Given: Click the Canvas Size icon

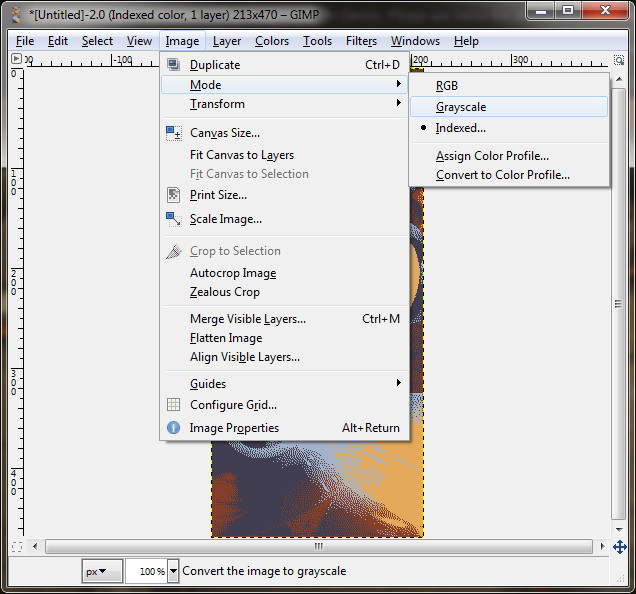Looking at the screenshot, I should 174,133.
